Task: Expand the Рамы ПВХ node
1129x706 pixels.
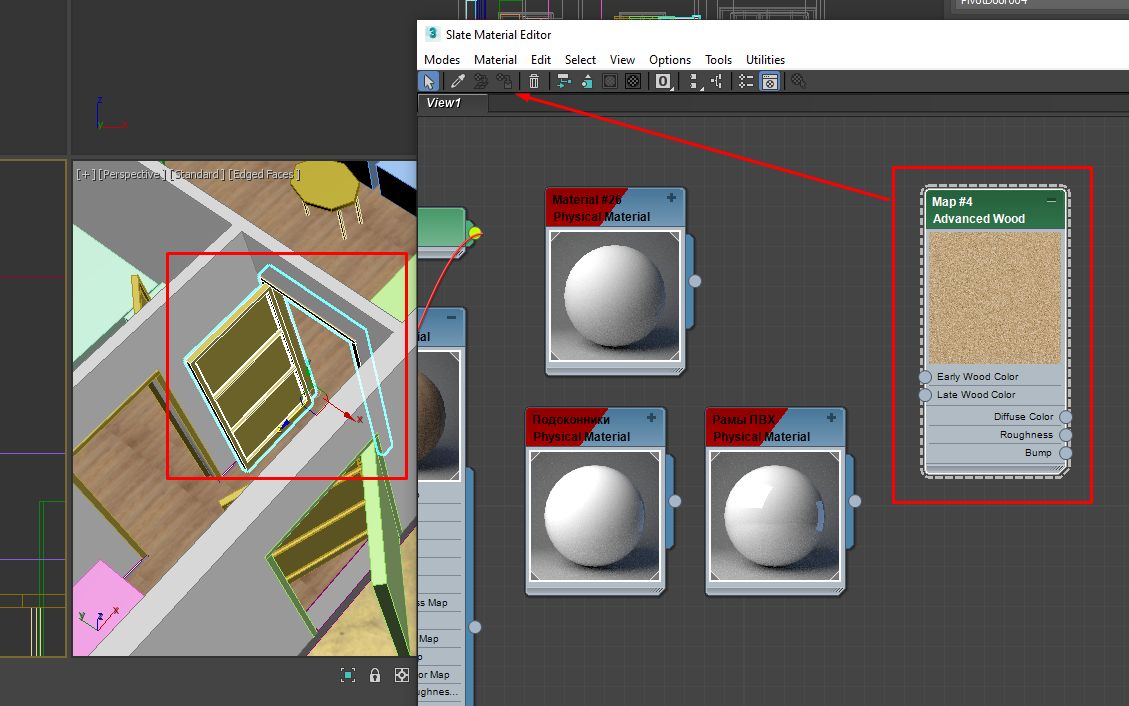Action: click(831, 417)
